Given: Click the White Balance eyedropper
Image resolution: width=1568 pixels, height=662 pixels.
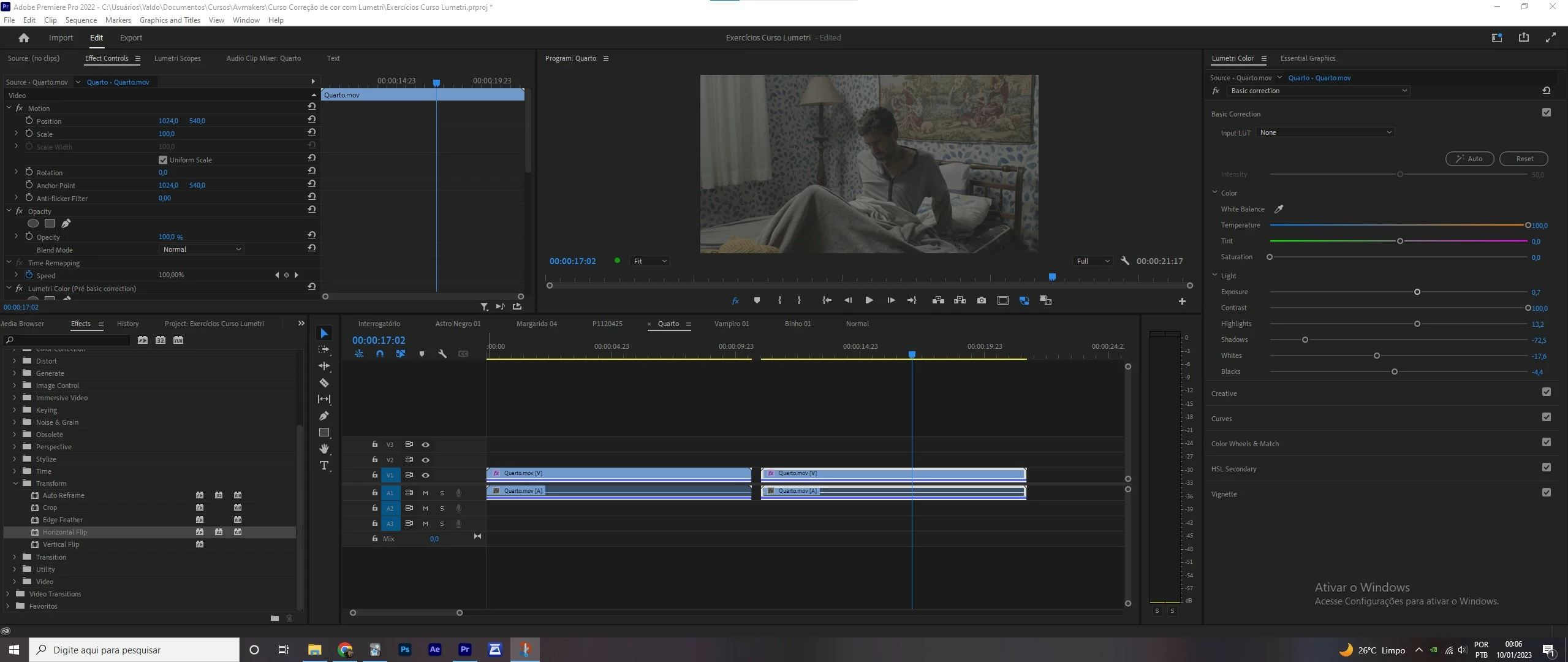Looking at the screenshot, I should [x=1279, y=209].
